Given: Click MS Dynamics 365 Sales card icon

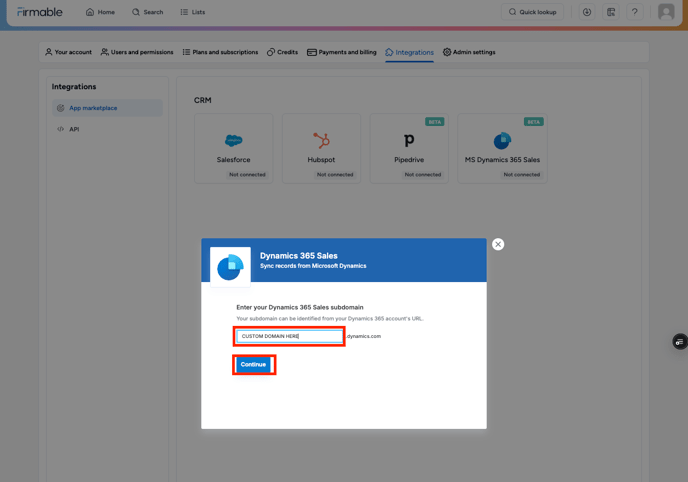Looking at the screenshot, I should click(502, 140).
